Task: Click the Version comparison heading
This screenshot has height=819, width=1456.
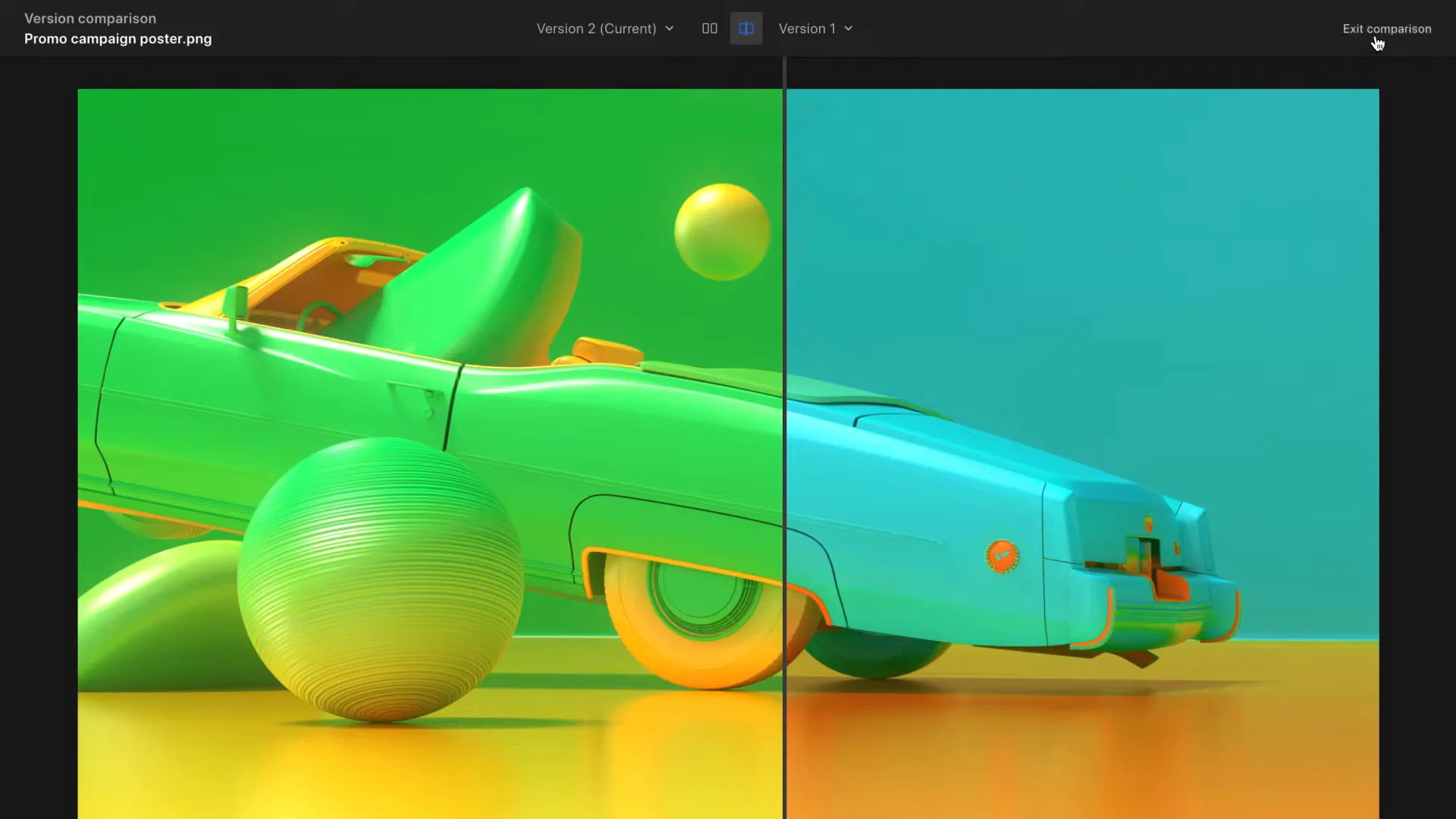Action: pos(89,18)
